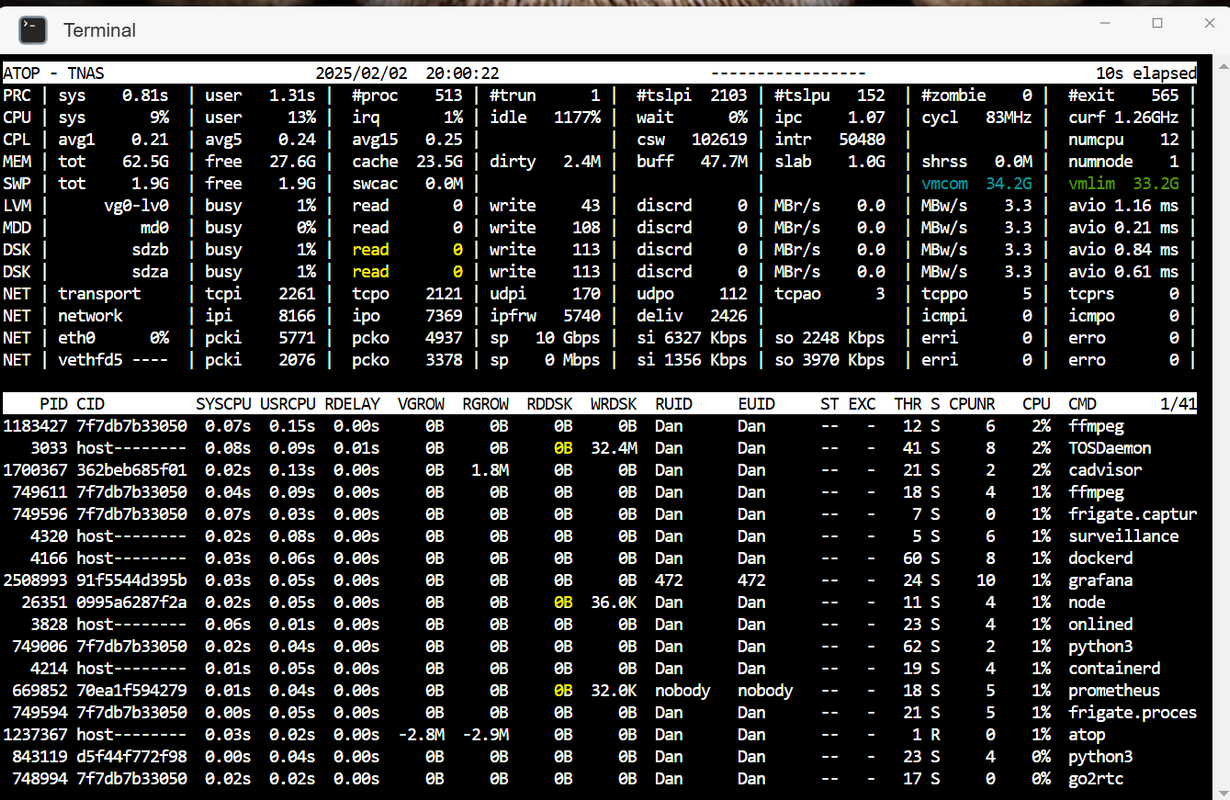
Task: Click the frigate.proces process name
Action: 1132,712
